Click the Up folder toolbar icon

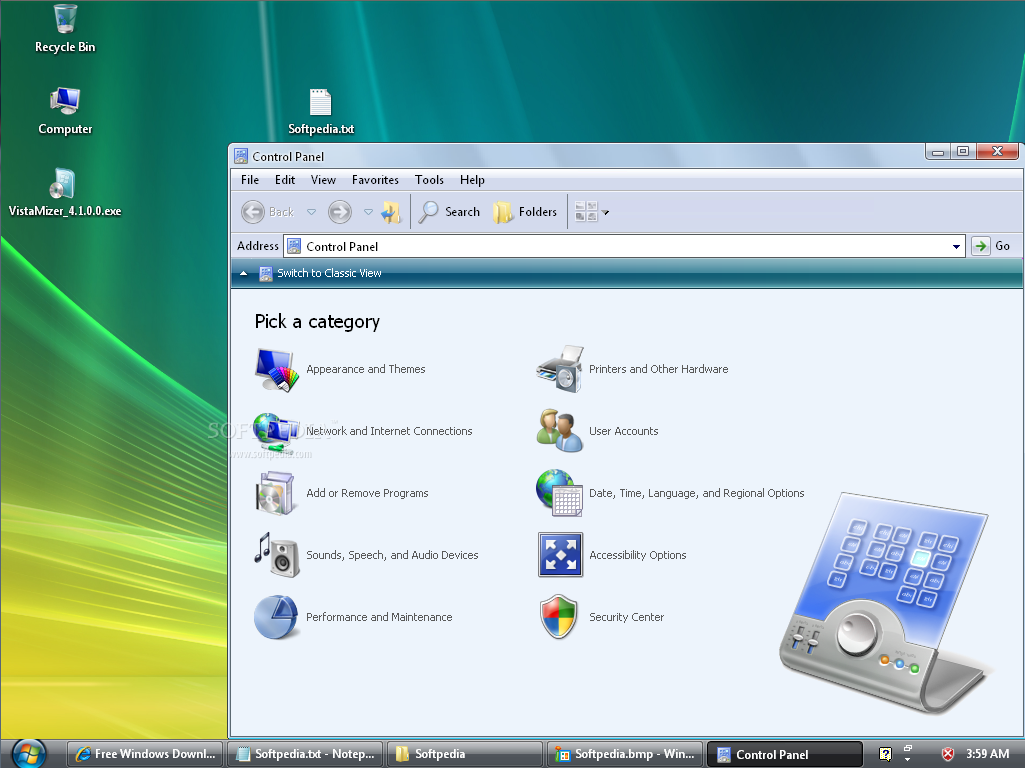[x=391, y=212]
